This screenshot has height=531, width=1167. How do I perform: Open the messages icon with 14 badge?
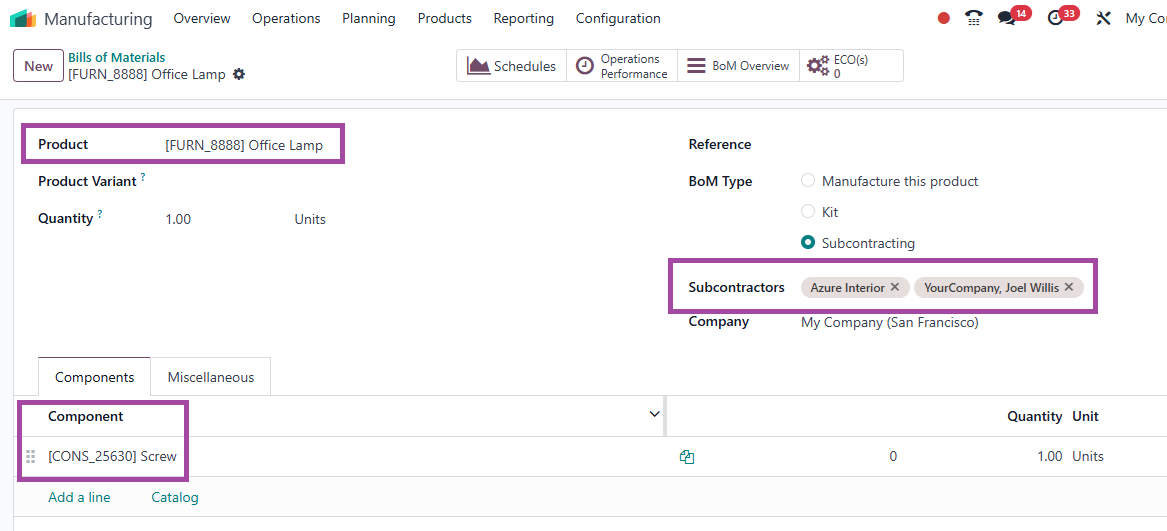[1007, 19]
